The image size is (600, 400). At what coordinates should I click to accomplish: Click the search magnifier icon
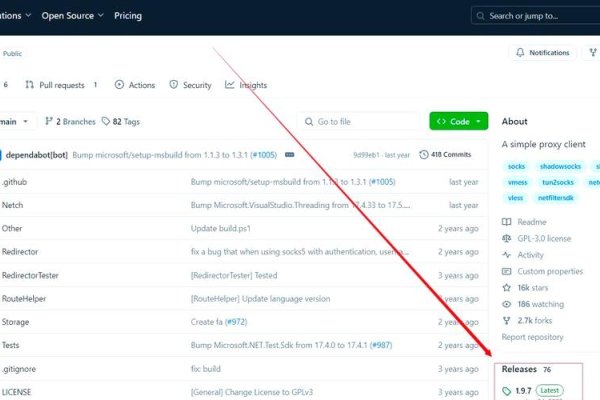tap(481, 16)
